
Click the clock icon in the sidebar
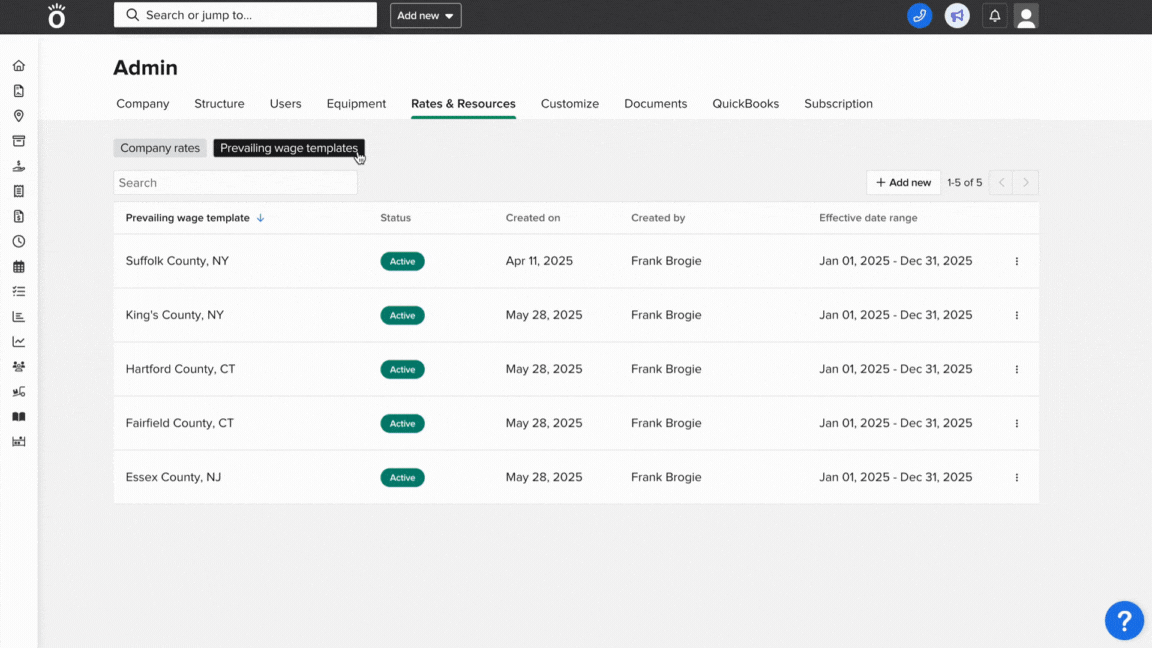tap(18, 241)
